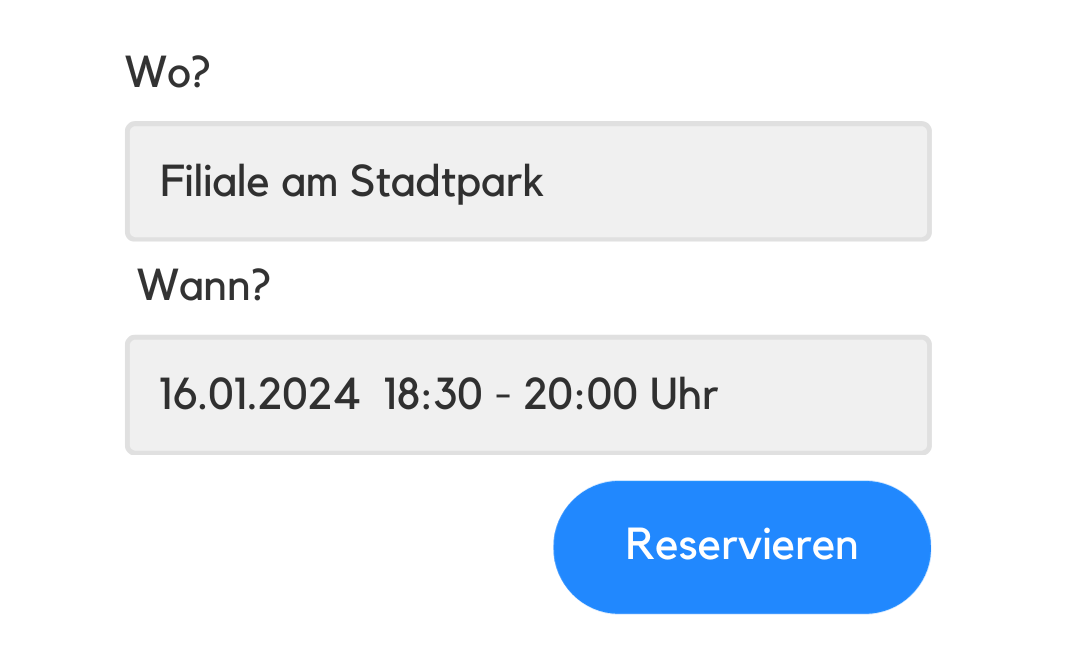Click the Wo? label
Screen dimensions: 1080x664
pyautogui.click(x=167, y=72)
